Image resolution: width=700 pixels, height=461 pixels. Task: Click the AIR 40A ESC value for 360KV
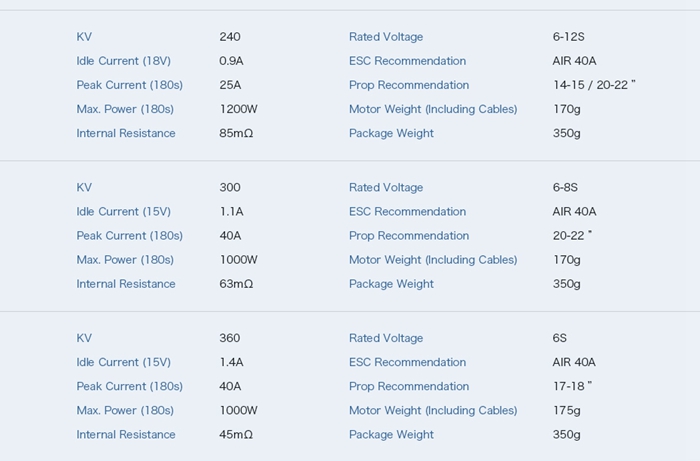574,362
